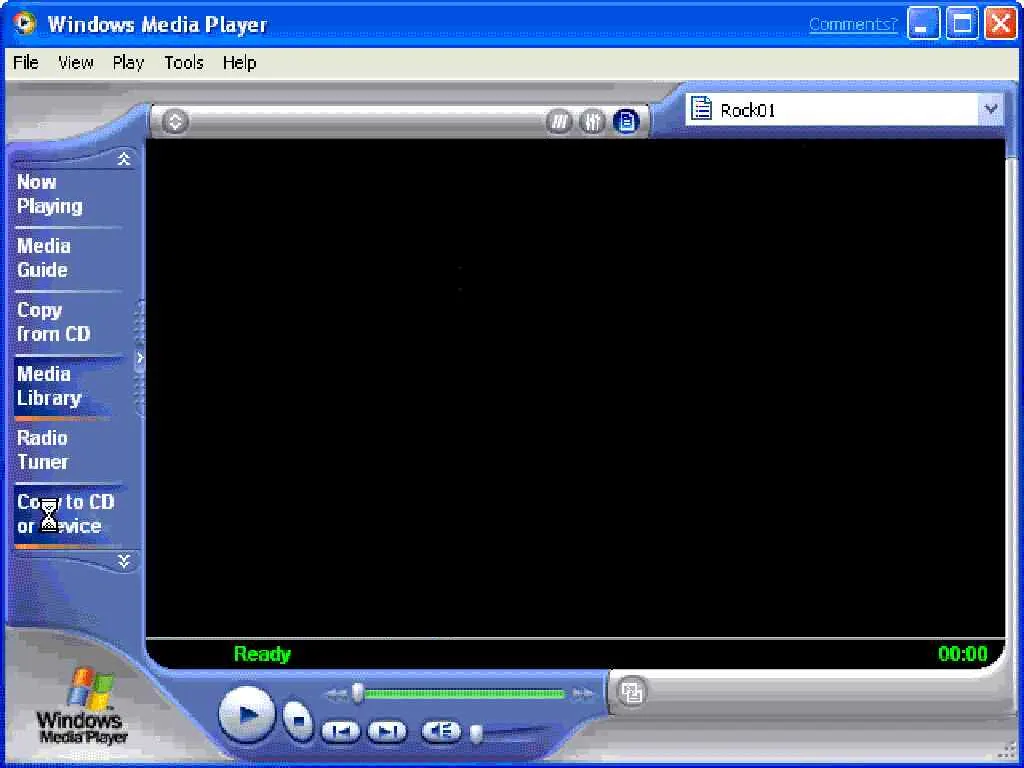Click the Play button
The width and height of the screenshot is (1024, 768).
tap(247, 714)
